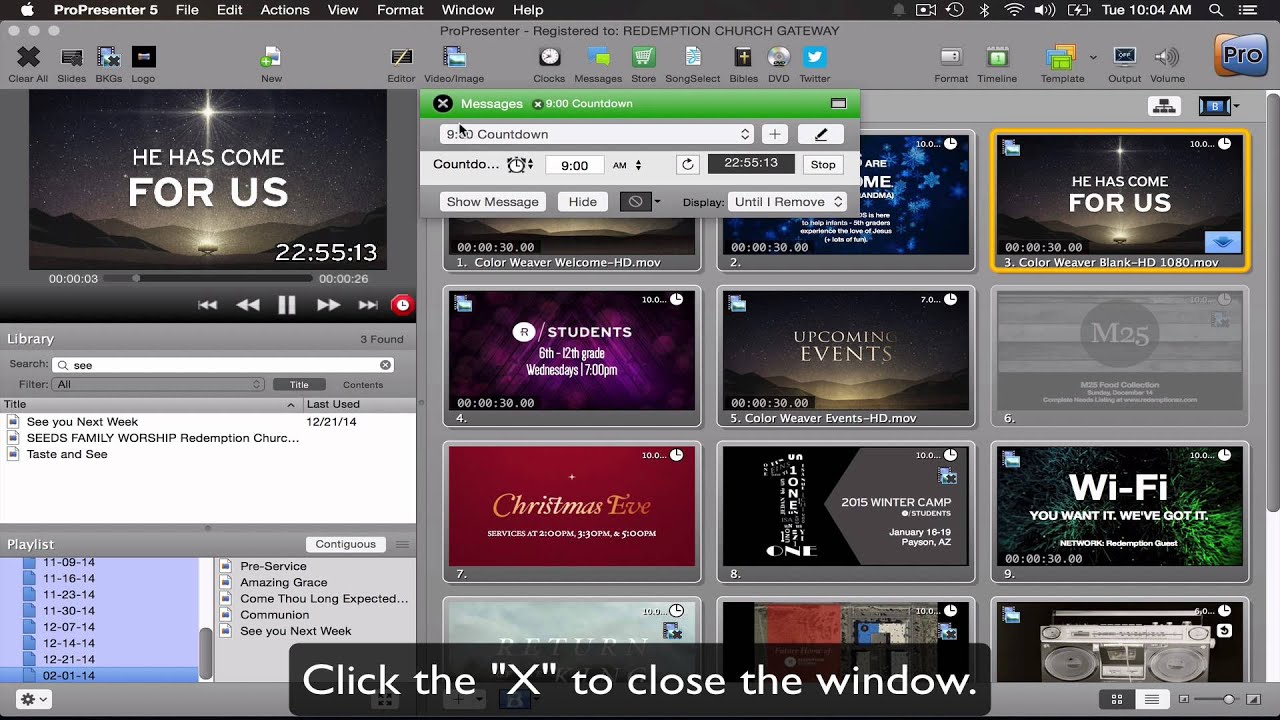The width and height of the screenshot is (1280, 720).
Task: Select the Contents search filter
Action: tap(363, 384)
